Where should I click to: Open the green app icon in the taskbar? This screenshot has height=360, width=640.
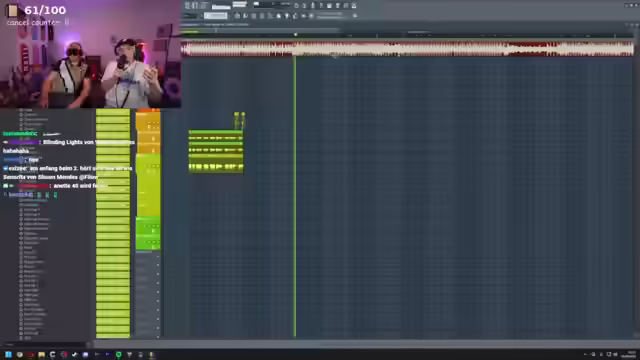coord(118,355)
